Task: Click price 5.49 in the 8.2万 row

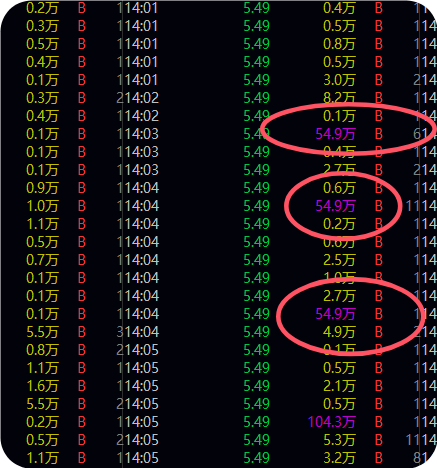Action: pos(256,98)
